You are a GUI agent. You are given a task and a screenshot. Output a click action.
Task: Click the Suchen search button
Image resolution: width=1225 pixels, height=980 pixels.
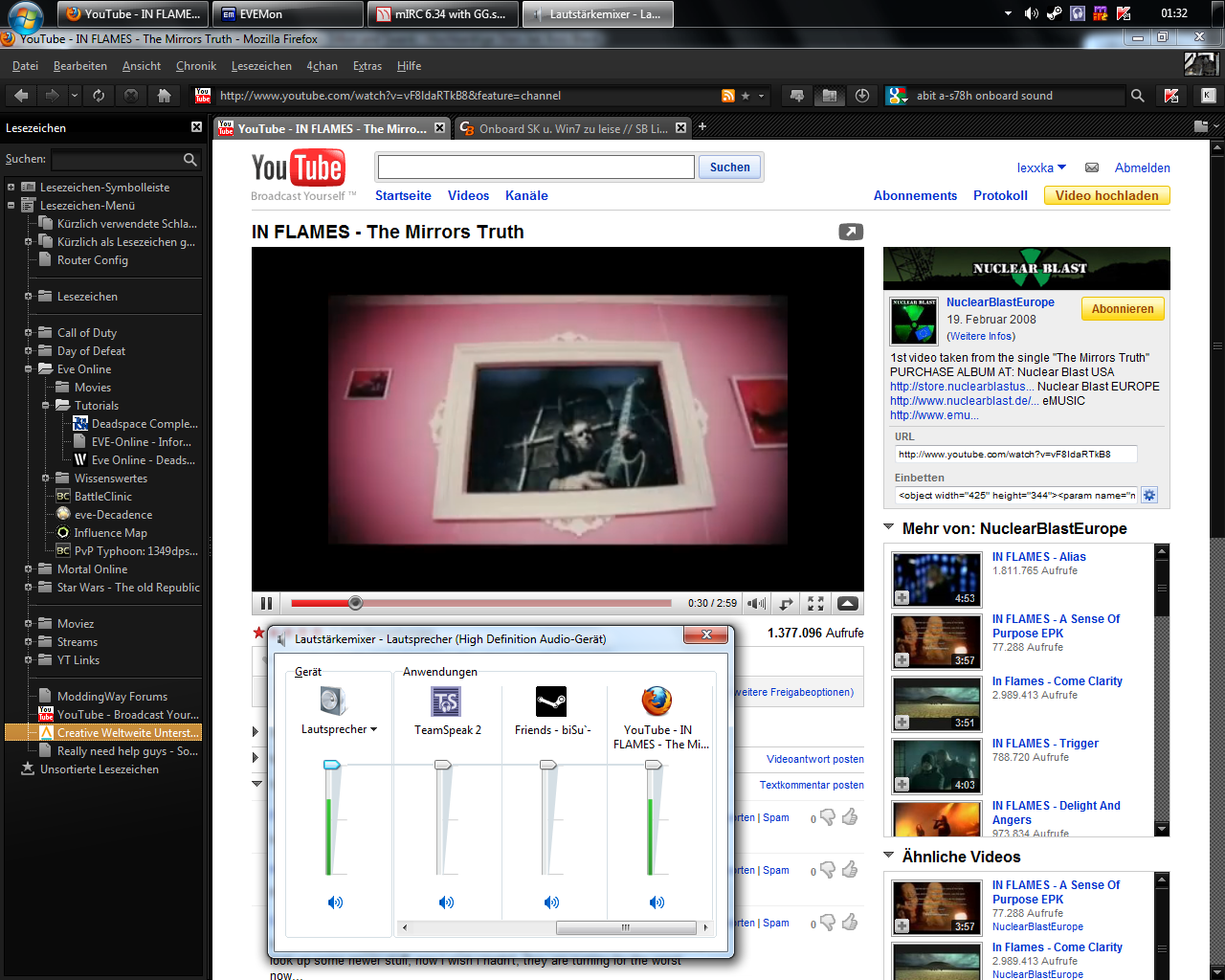tap(730, 167)
